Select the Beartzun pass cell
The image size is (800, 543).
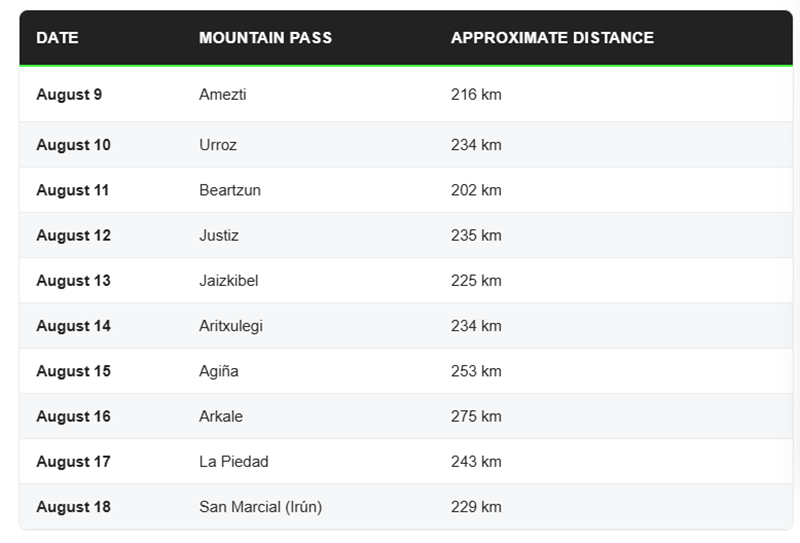coord(230,190)
